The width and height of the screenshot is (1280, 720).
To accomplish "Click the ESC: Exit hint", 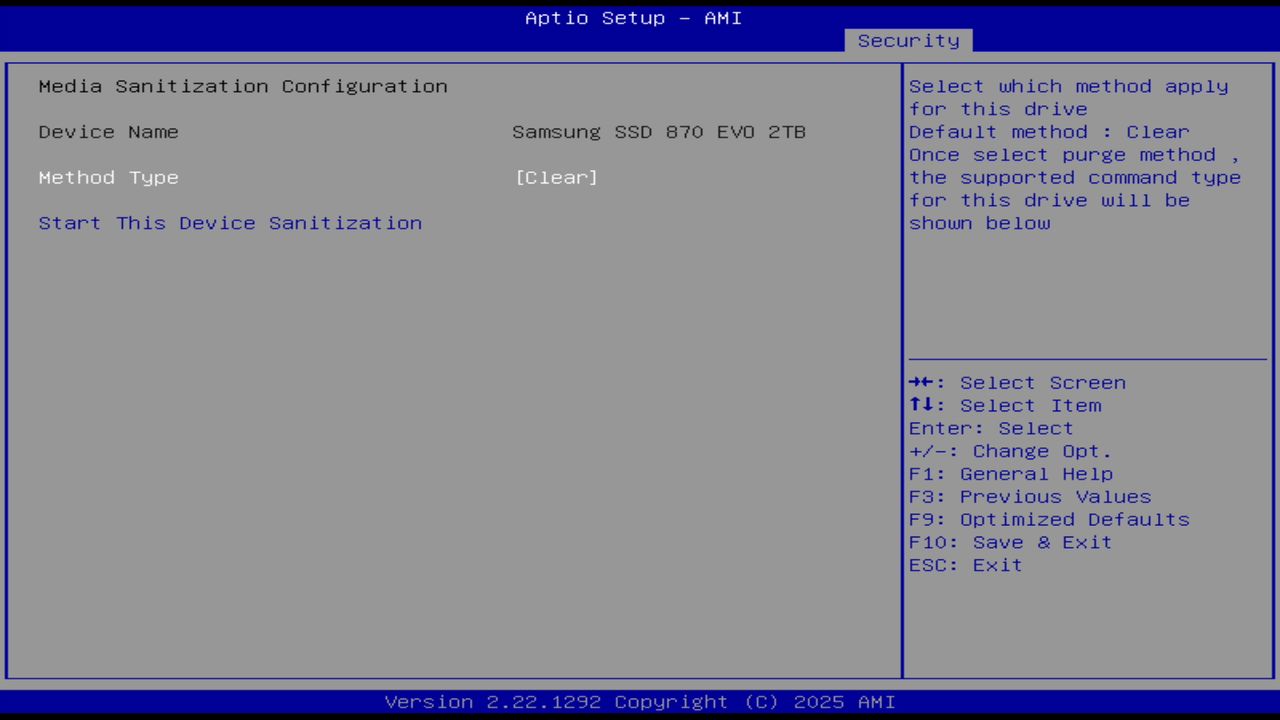I will (x=966, y=565).
